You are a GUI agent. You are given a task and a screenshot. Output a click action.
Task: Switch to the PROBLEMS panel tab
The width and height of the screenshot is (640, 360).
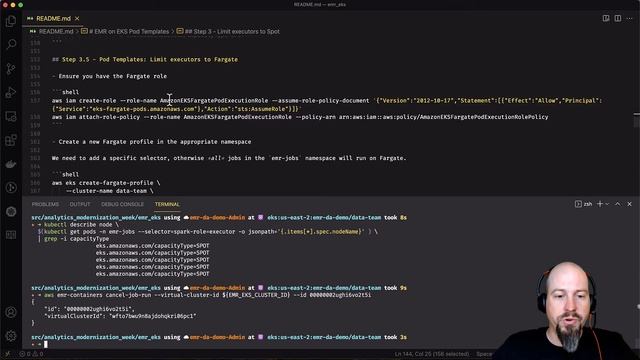[45, 204]
